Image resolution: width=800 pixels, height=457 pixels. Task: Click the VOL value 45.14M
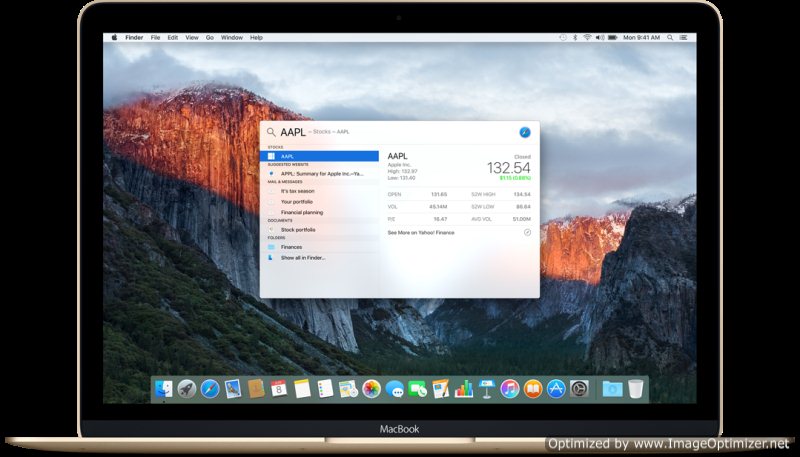pos(438,207)
